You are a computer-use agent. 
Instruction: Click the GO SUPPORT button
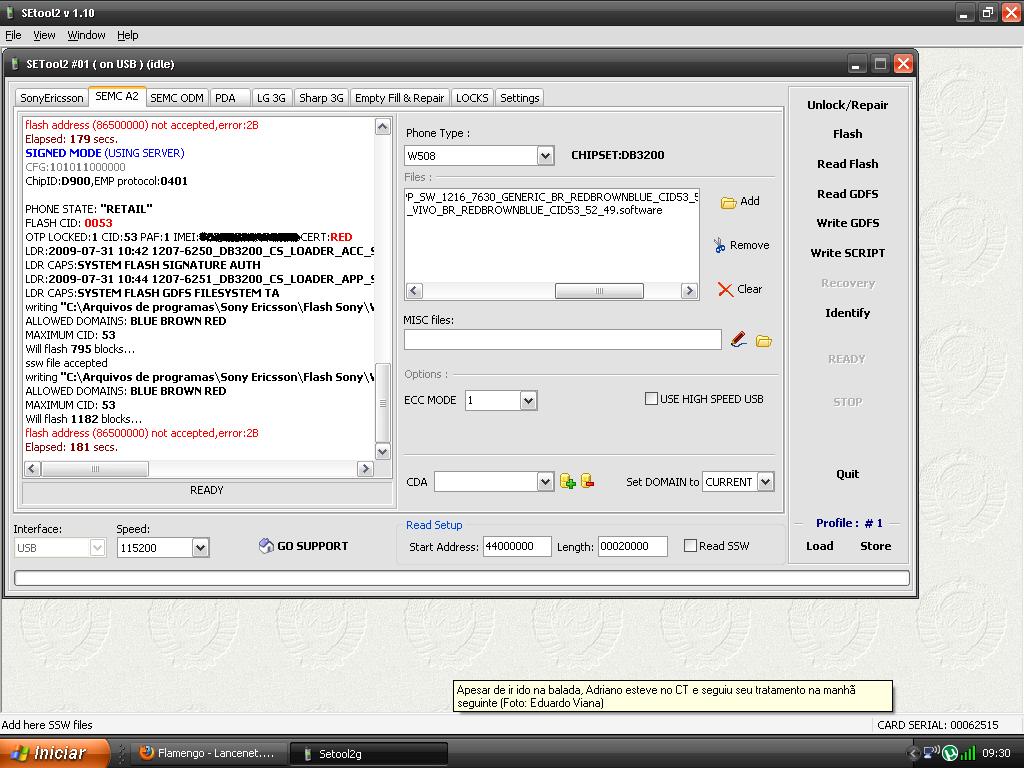[304, 546]
